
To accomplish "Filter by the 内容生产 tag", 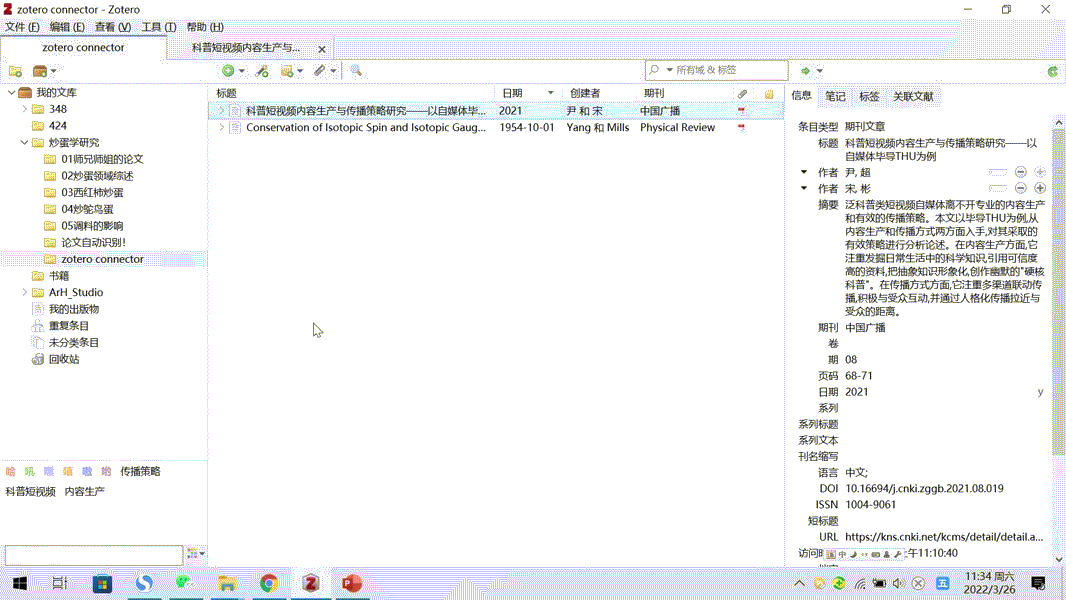I will 84,491.
